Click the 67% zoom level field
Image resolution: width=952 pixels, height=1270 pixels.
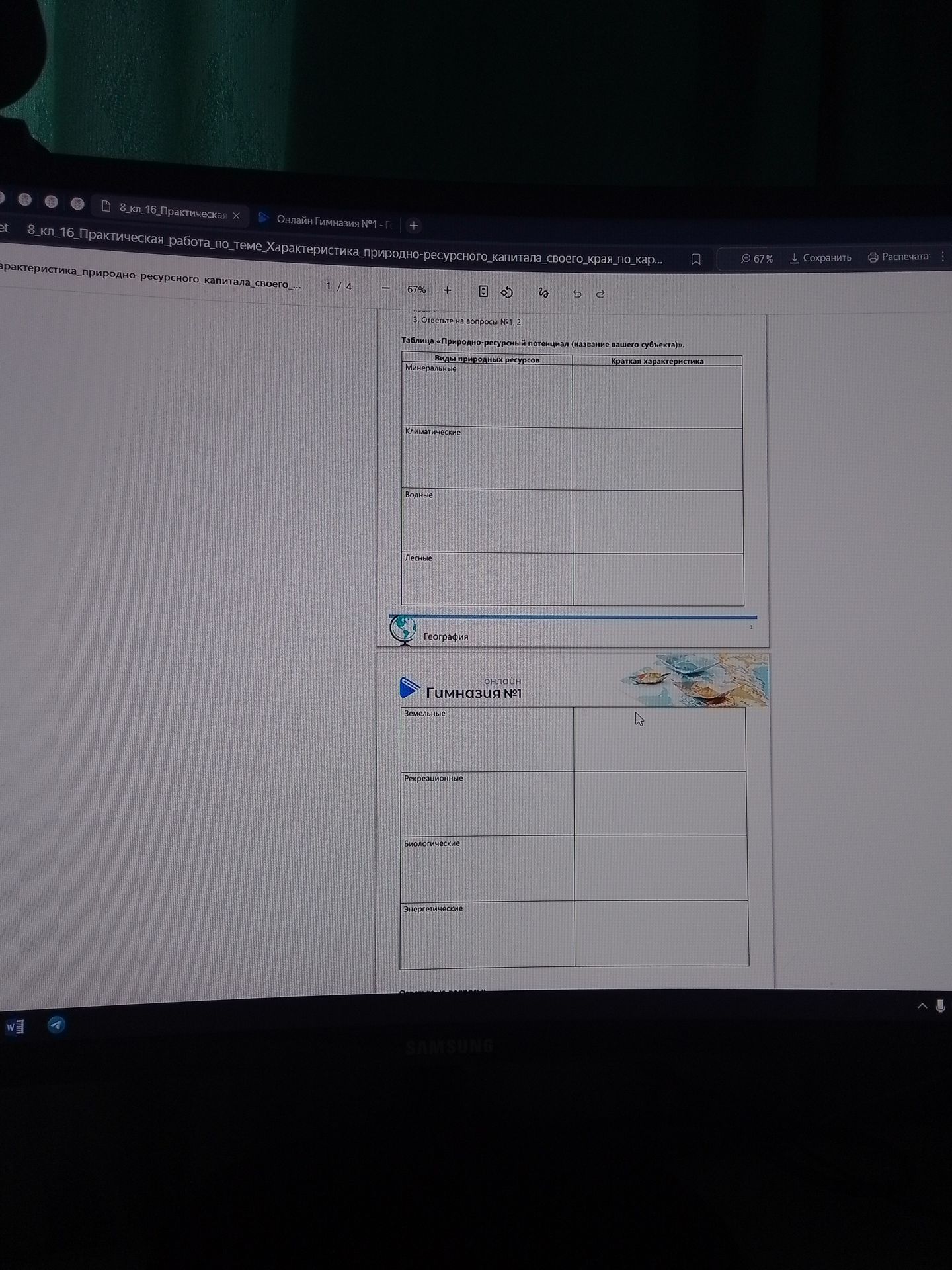pos(416,290)
